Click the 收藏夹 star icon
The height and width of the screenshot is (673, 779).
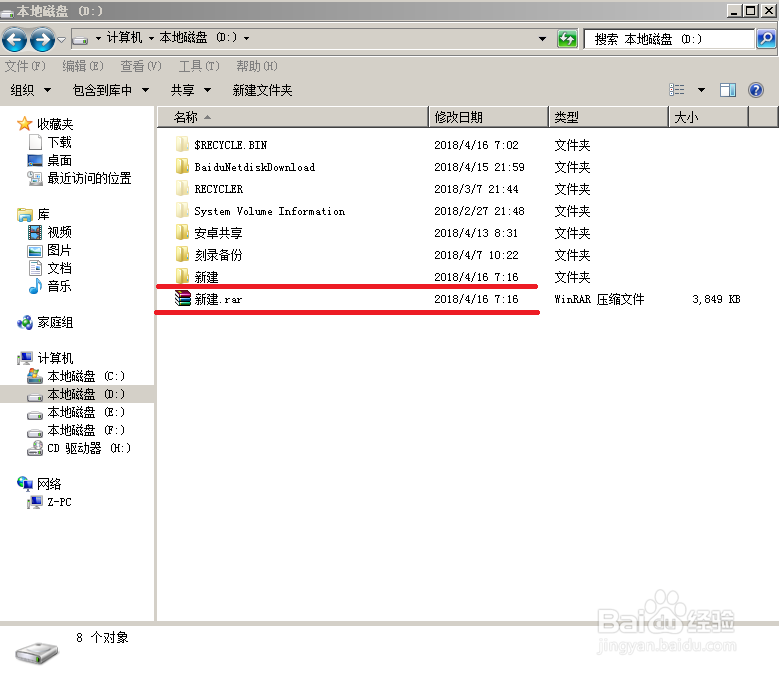24,124
